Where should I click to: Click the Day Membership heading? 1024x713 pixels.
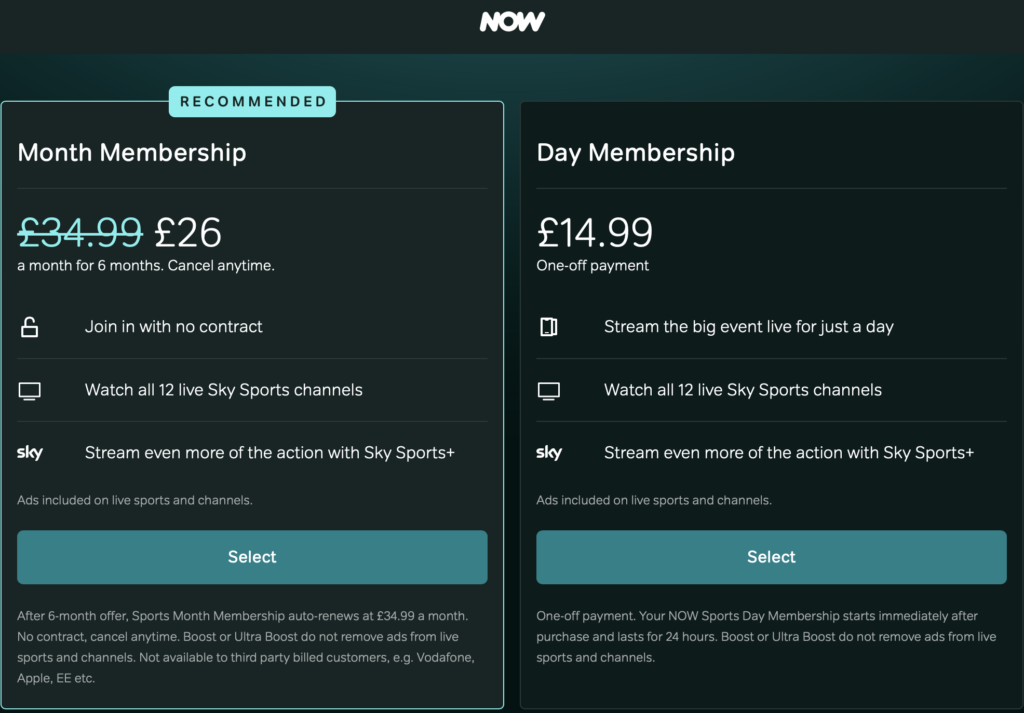[x=635, y=152]
